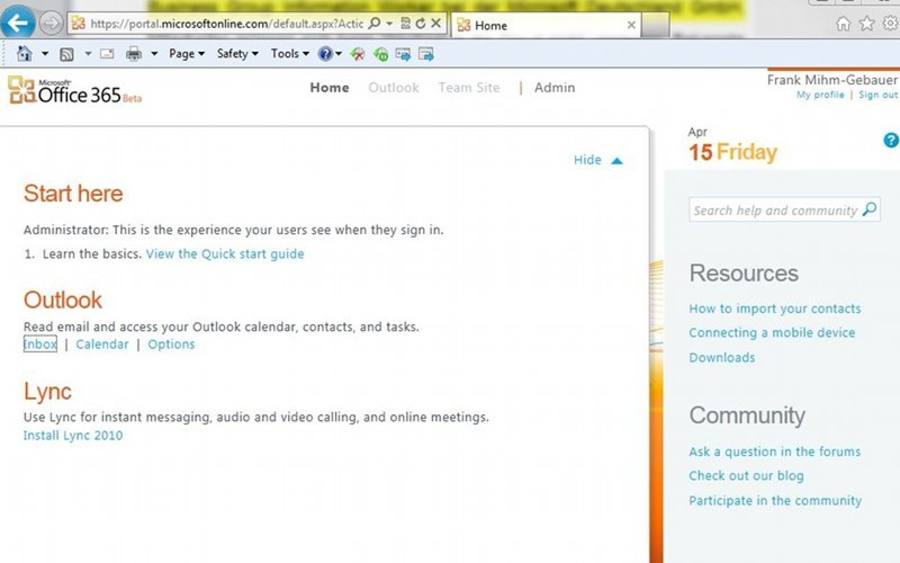Click the Read mail envelope icon
Screen dimensions: 900x563
click(x=107, y=54)
